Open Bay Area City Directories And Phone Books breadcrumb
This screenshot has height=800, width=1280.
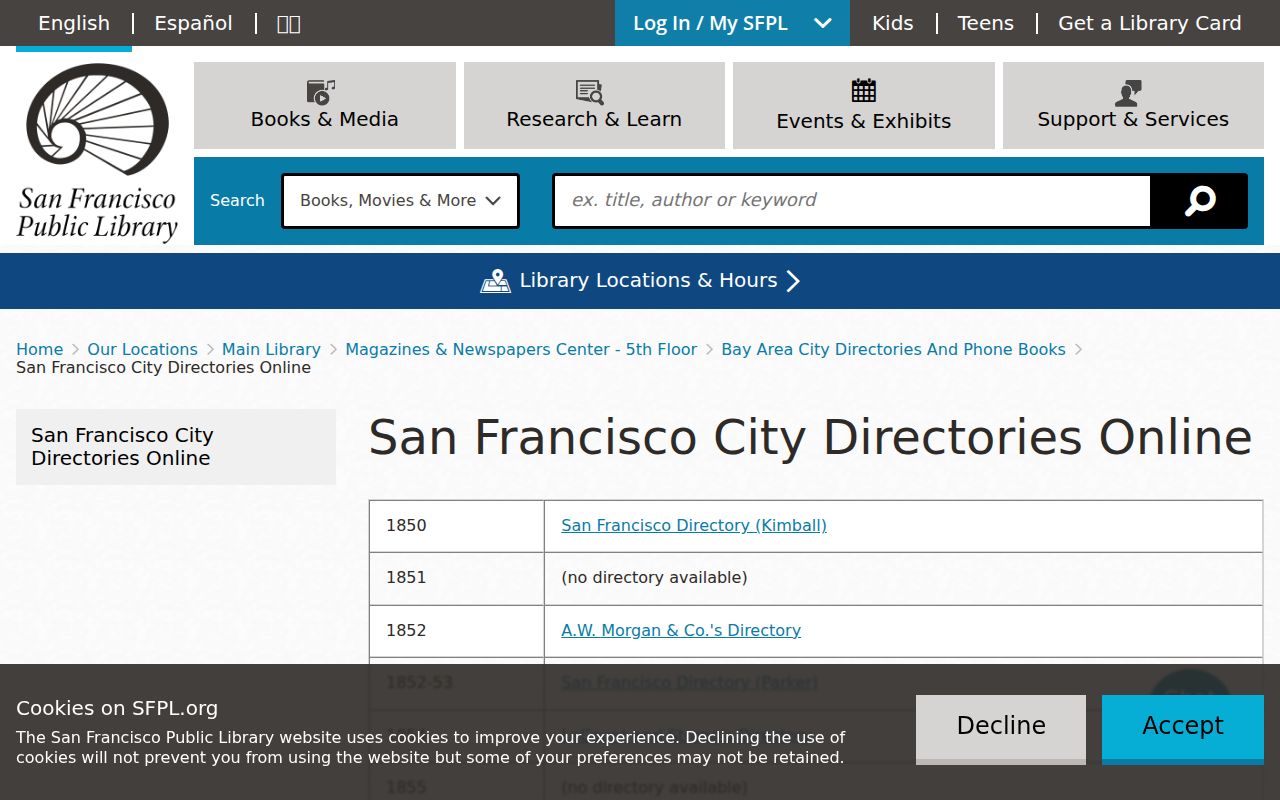893,349
